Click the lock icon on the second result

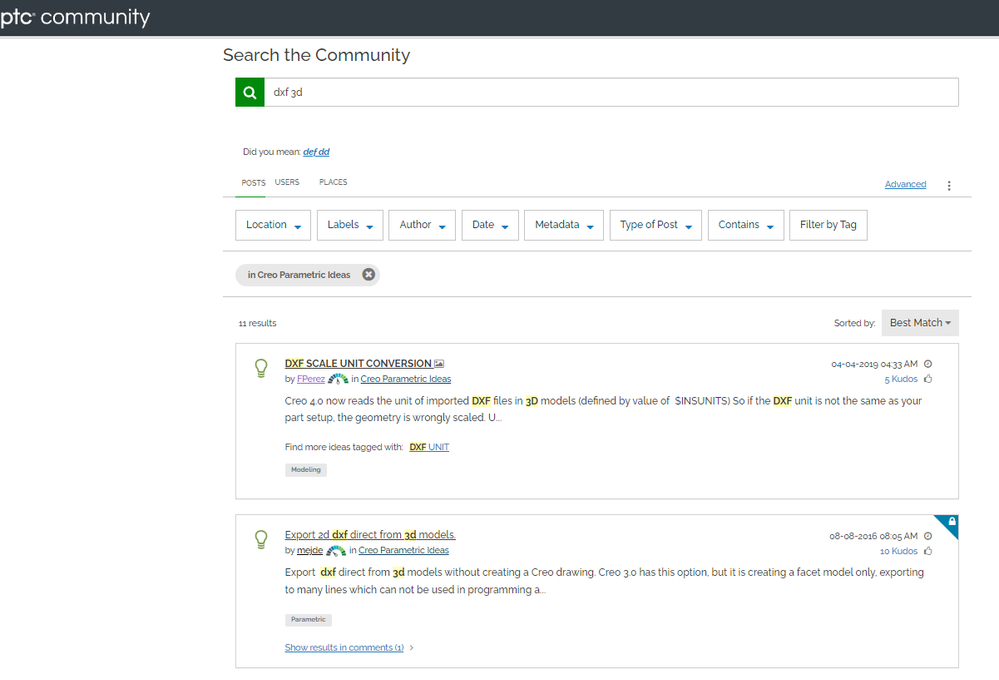(952, 521)
